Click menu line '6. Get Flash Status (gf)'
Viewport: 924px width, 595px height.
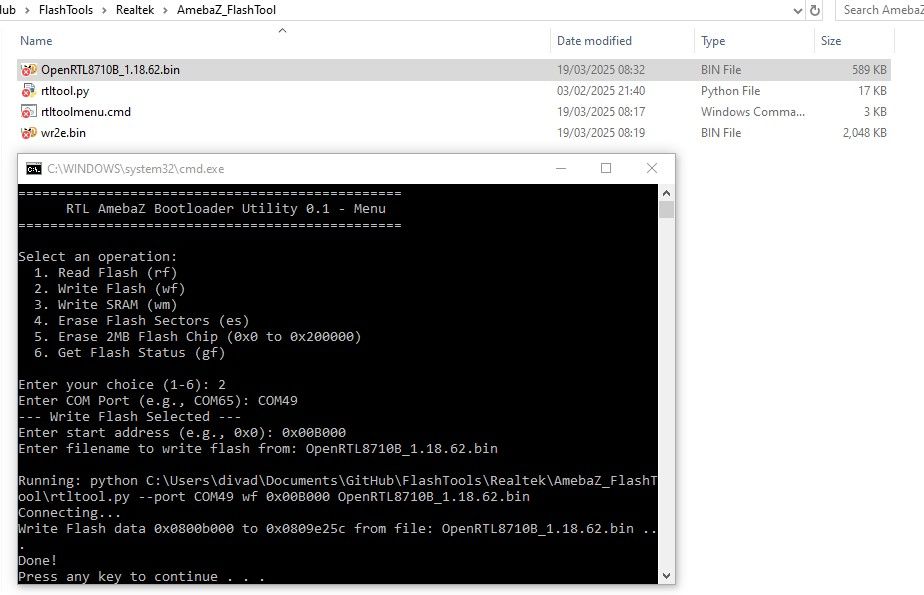tap(130, 352)
